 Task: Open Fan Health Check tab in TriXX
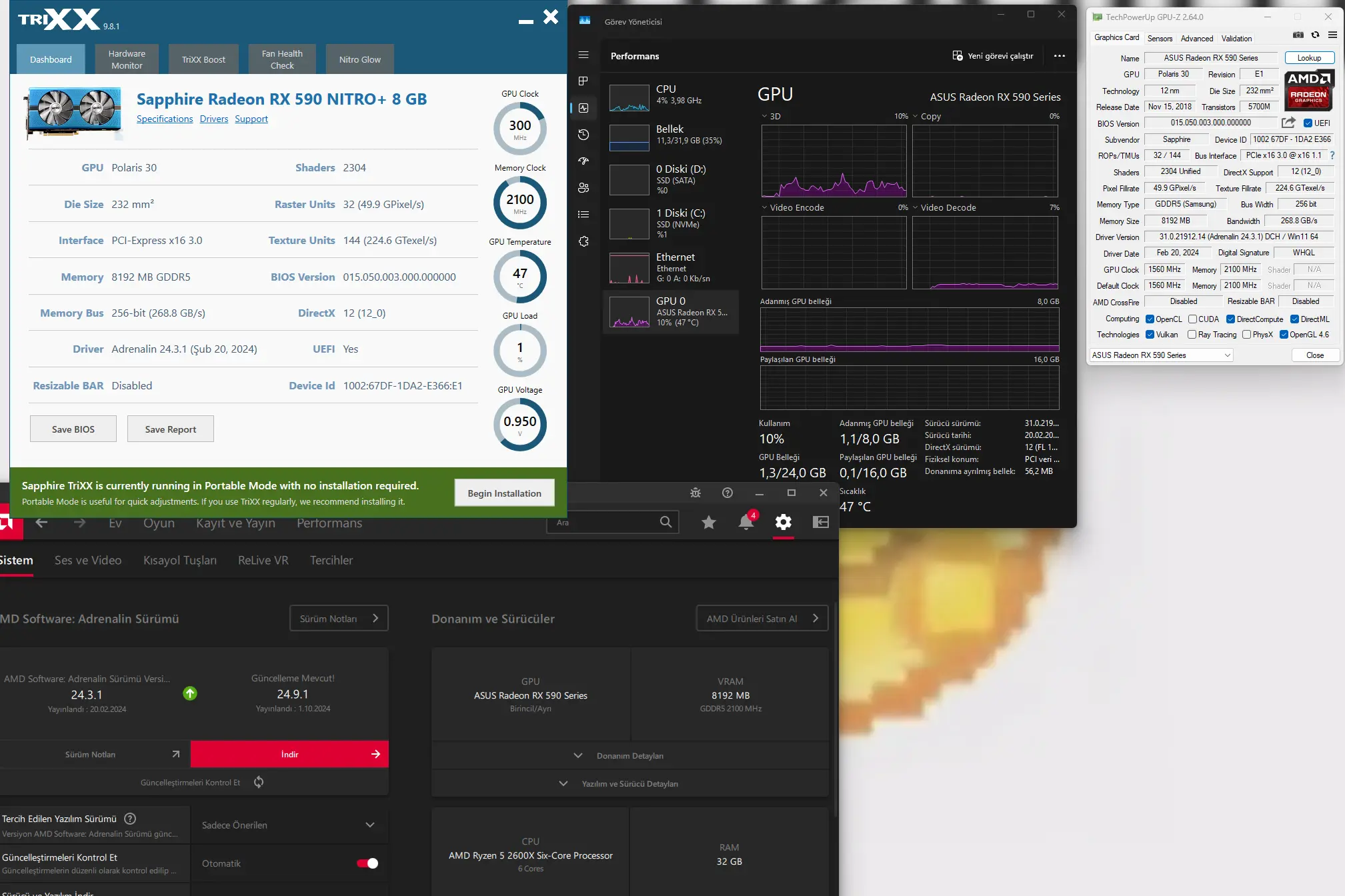click(x=282, y=59)
